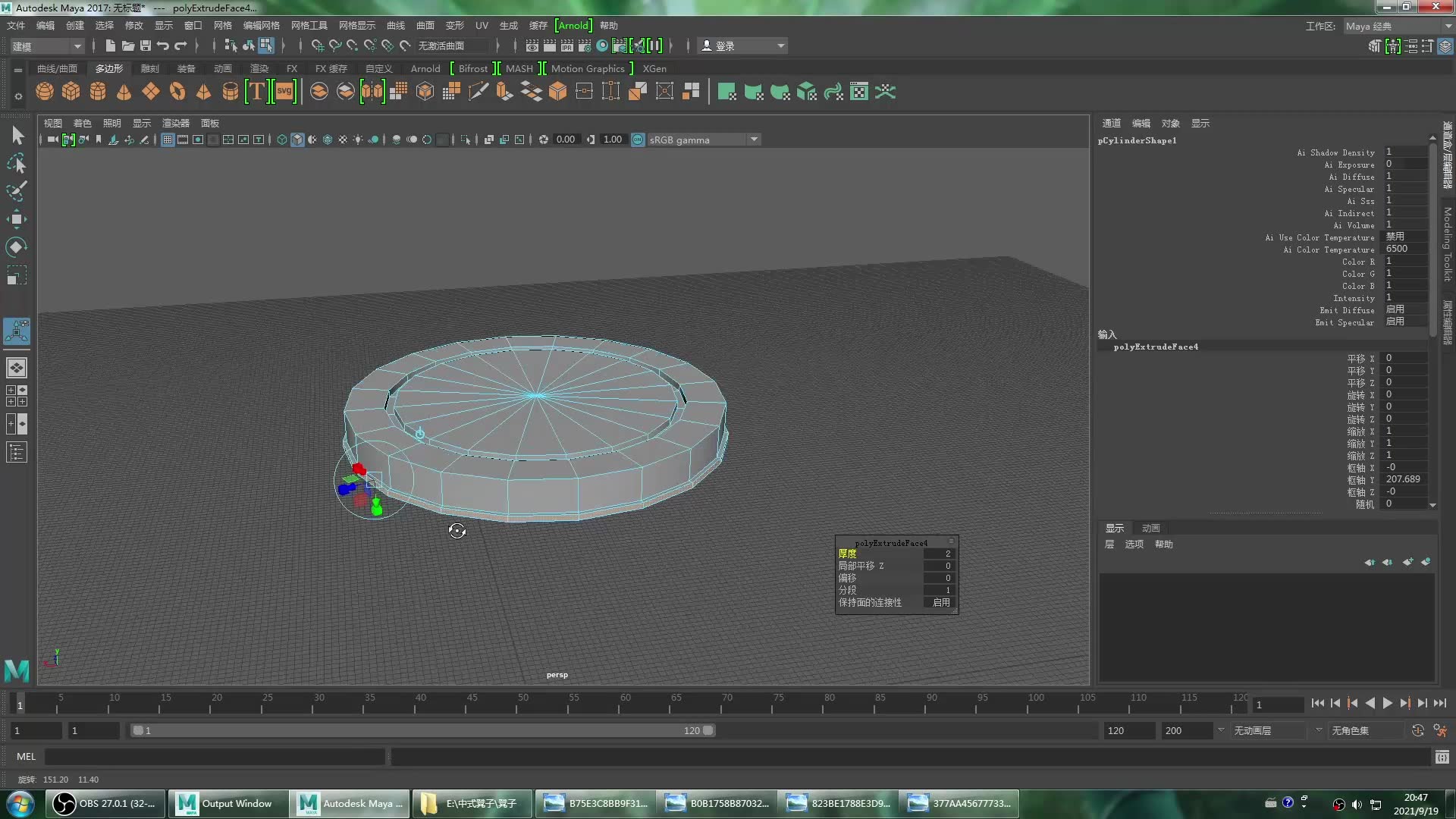This screenshot has height=819, width=1456.
Task: Expand polyExtrudeFace4 input node
Action: point(1155,346)
